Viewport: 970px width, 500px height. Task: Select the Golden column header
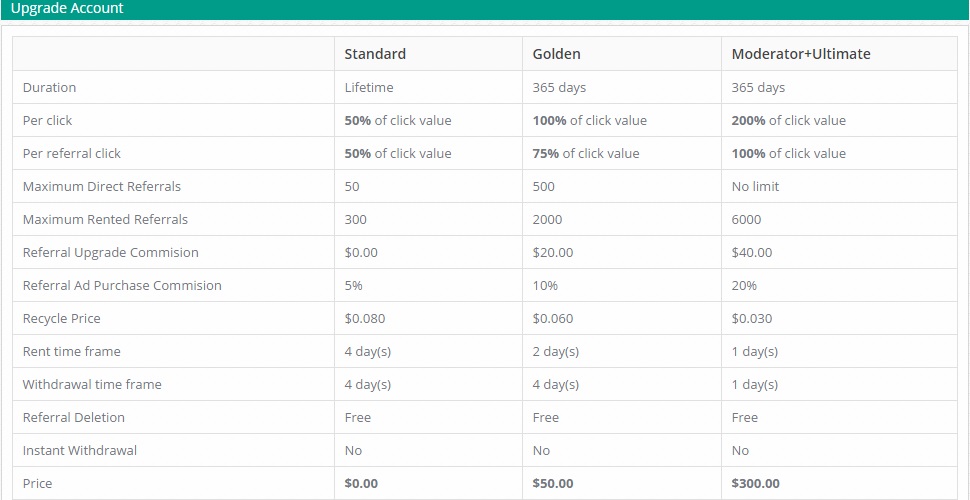point(556,54)
